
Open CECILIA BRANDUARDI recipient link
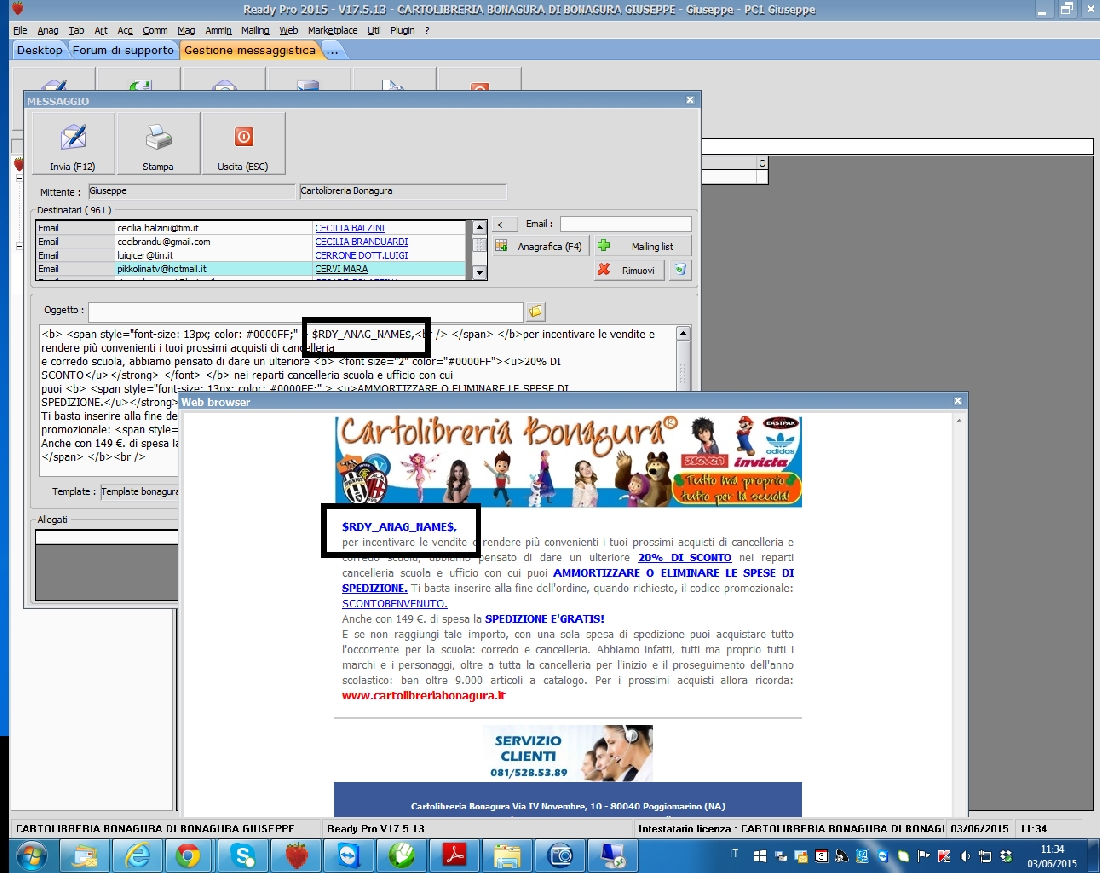[x=361, y=241]
